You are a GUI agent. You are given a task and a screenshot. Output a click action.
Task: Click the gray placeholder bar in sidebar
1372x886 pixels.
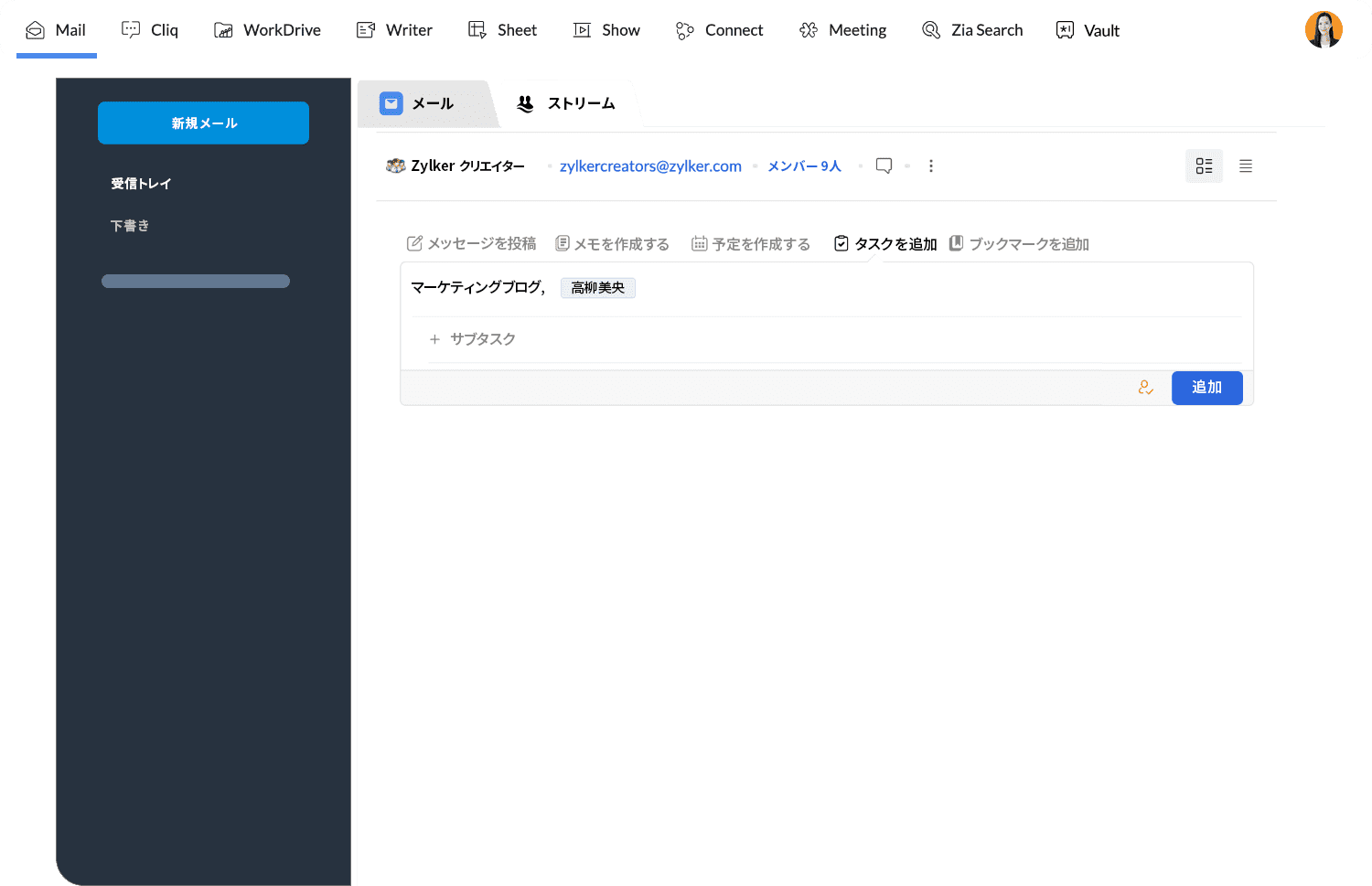pos(196,281)
